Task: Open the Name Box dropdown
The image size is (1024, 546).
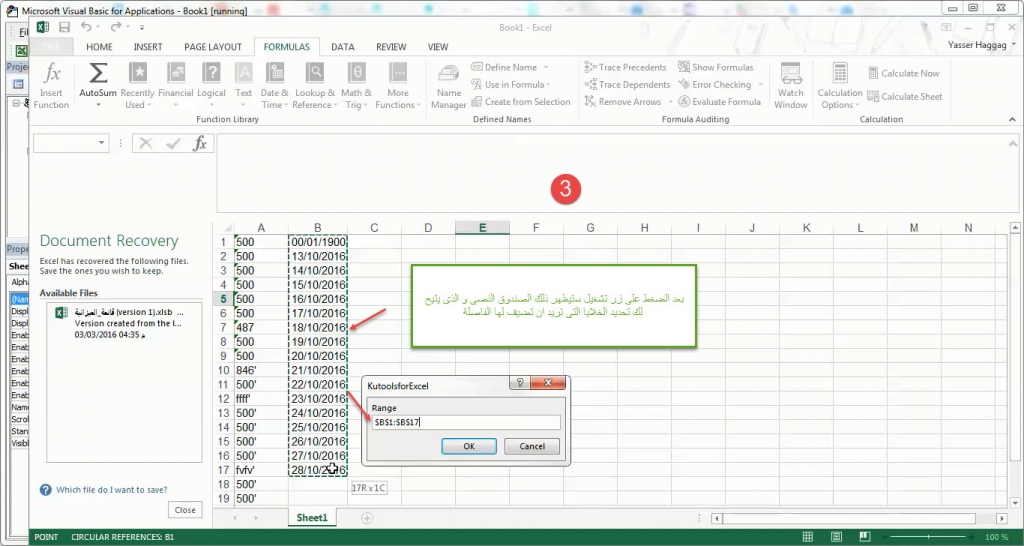Action: (x=102, y=143)
